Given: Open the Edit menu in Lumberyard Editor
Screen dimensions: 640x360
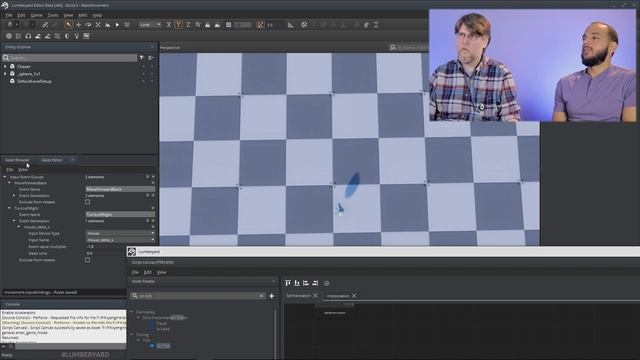Looking at the screenshot, I should pyautogui.click(x=21, y=15).
